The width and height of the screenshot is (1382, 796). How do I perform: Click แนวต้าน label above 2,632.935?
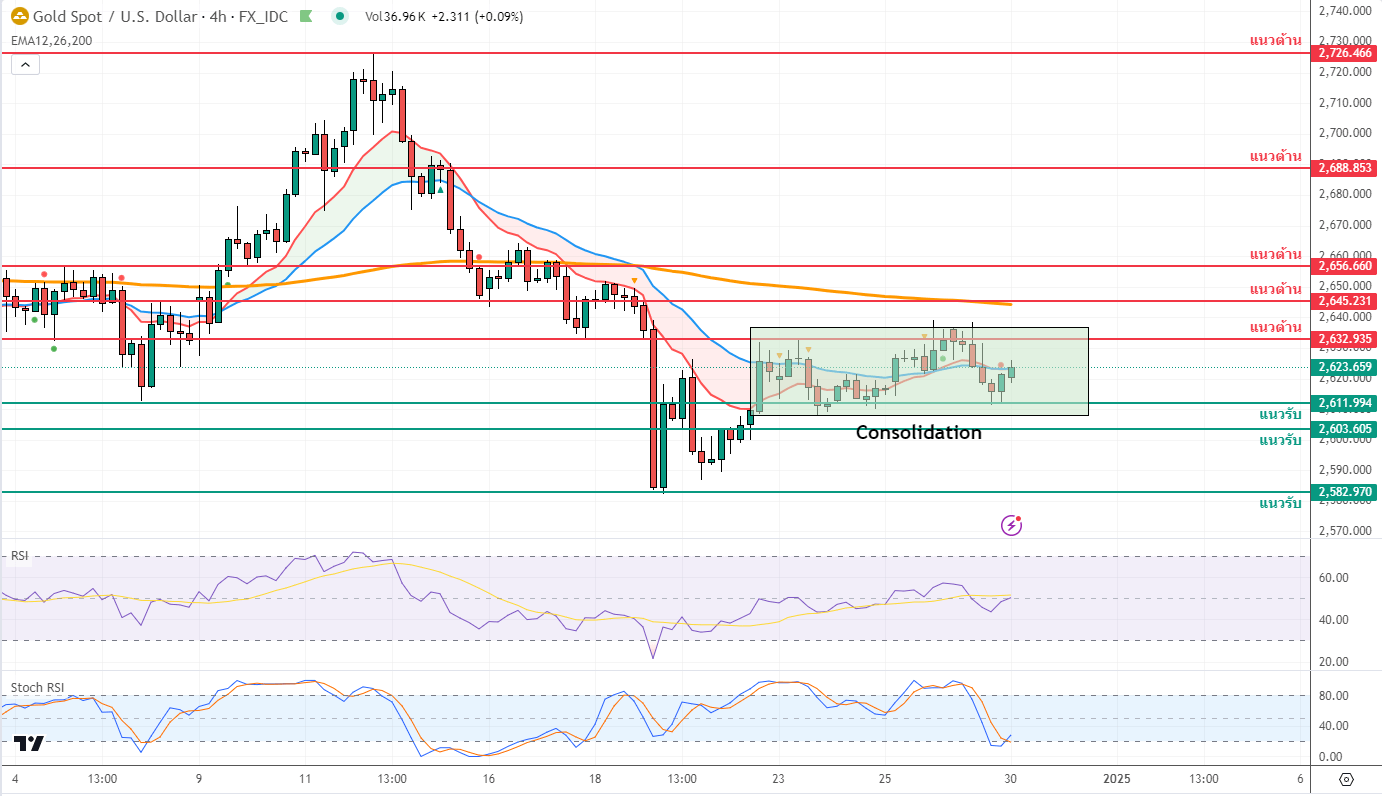1275,327
